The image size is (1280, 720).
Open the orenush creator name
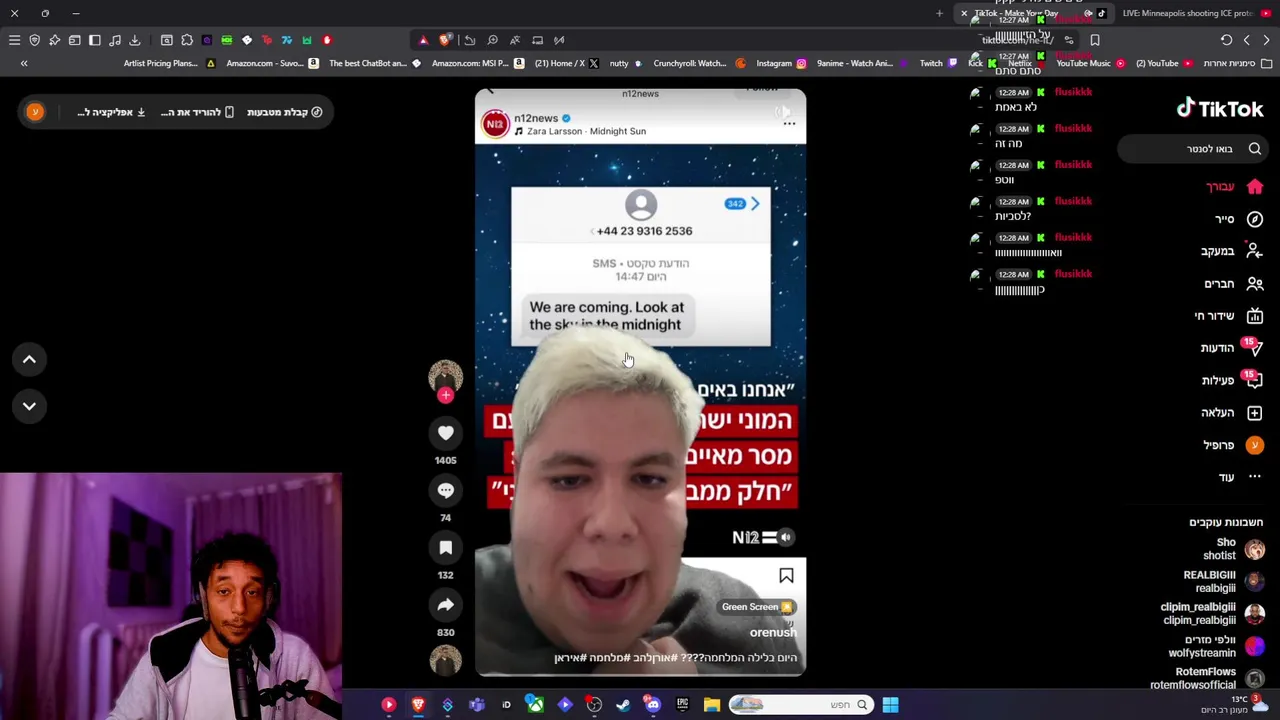pos(773,632)
